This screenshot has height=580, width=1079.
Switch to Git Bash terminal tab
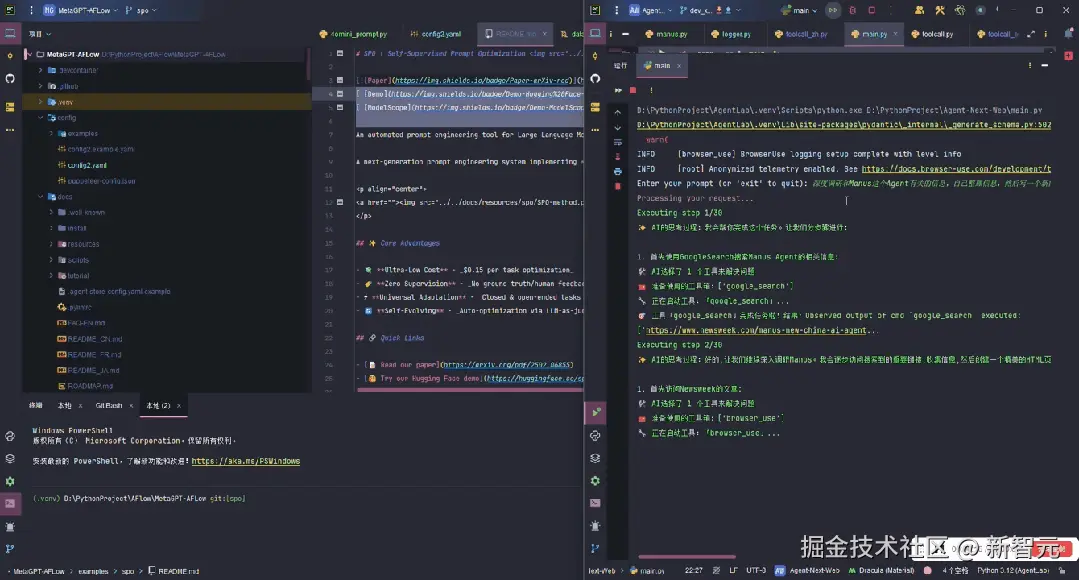(109, 405)
